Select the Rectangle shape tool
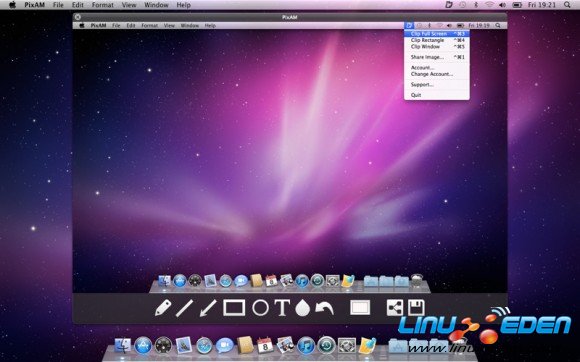This screenshot has width=580, height=362. [234, 308]
